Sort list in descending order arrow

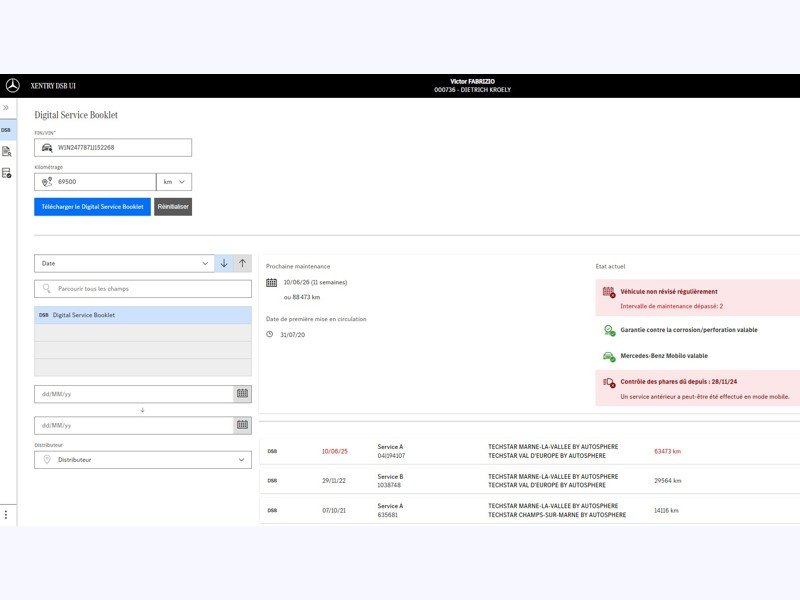pos(224,263)
